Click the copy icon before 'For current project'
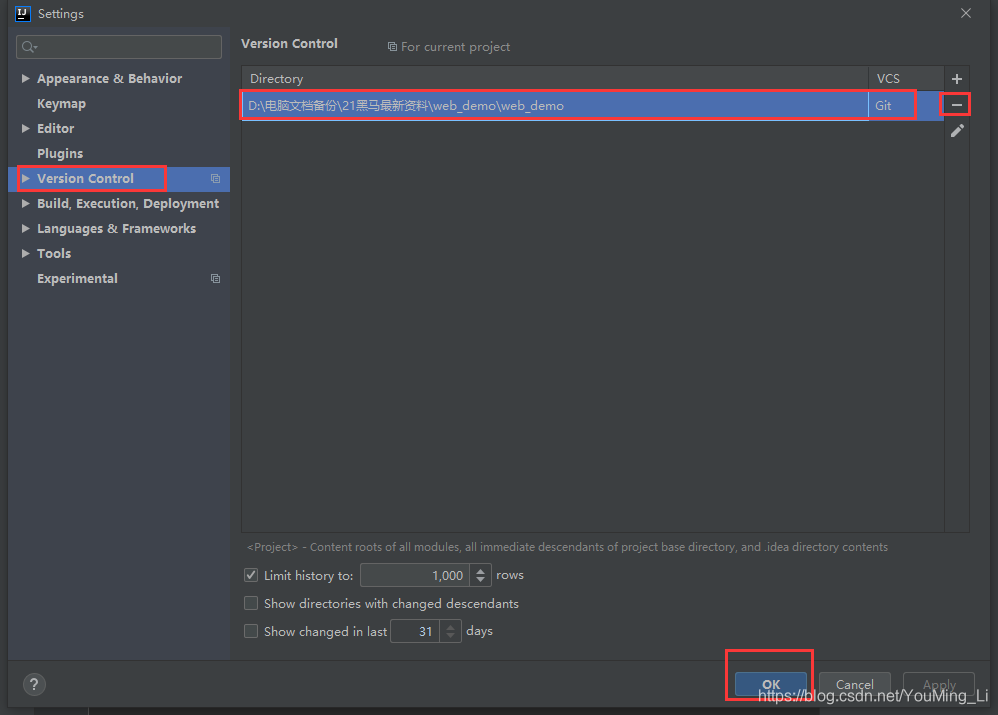The image size is (998, 715). click(392, 47)
